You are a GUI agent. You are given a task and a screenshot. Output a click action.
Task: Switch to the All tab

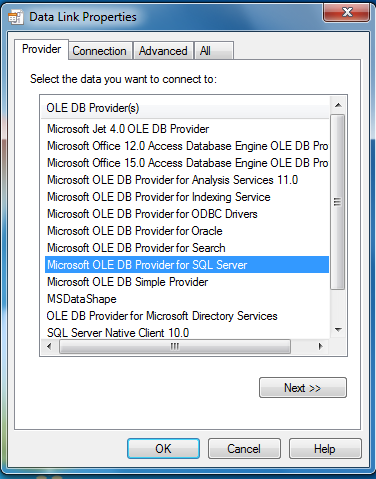214,51
